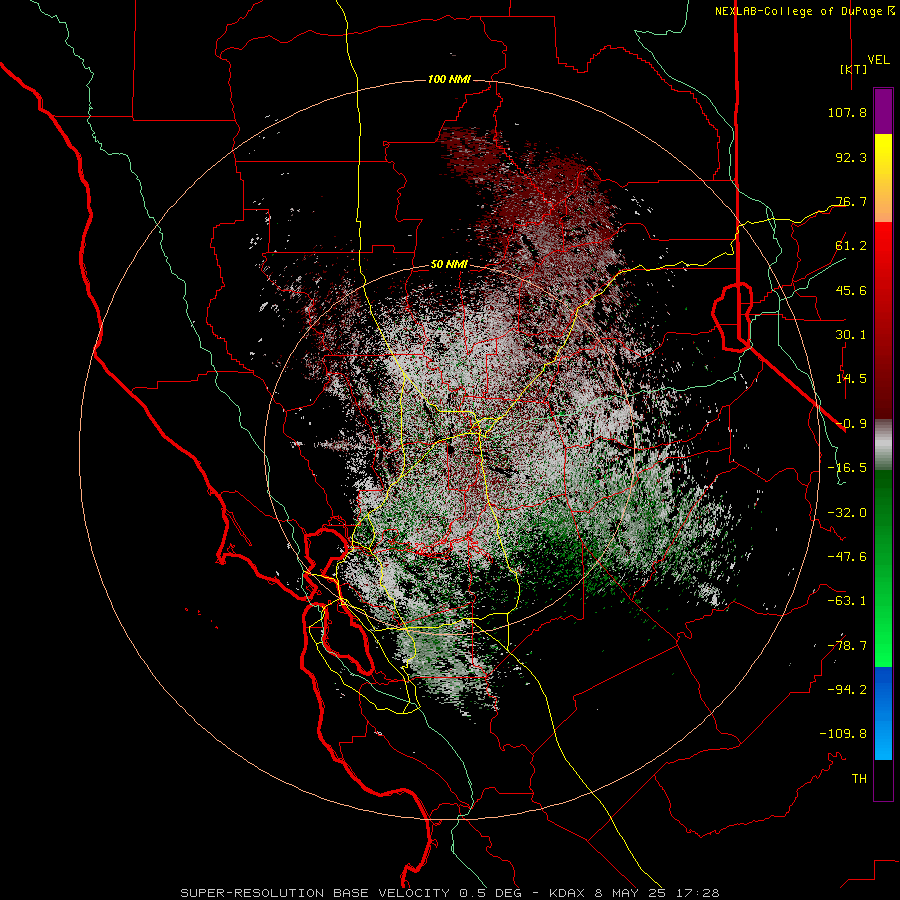The image size is (900, 900).
Task: Click the NEXLAB-College of DuPage label
Action: point(799,11)
